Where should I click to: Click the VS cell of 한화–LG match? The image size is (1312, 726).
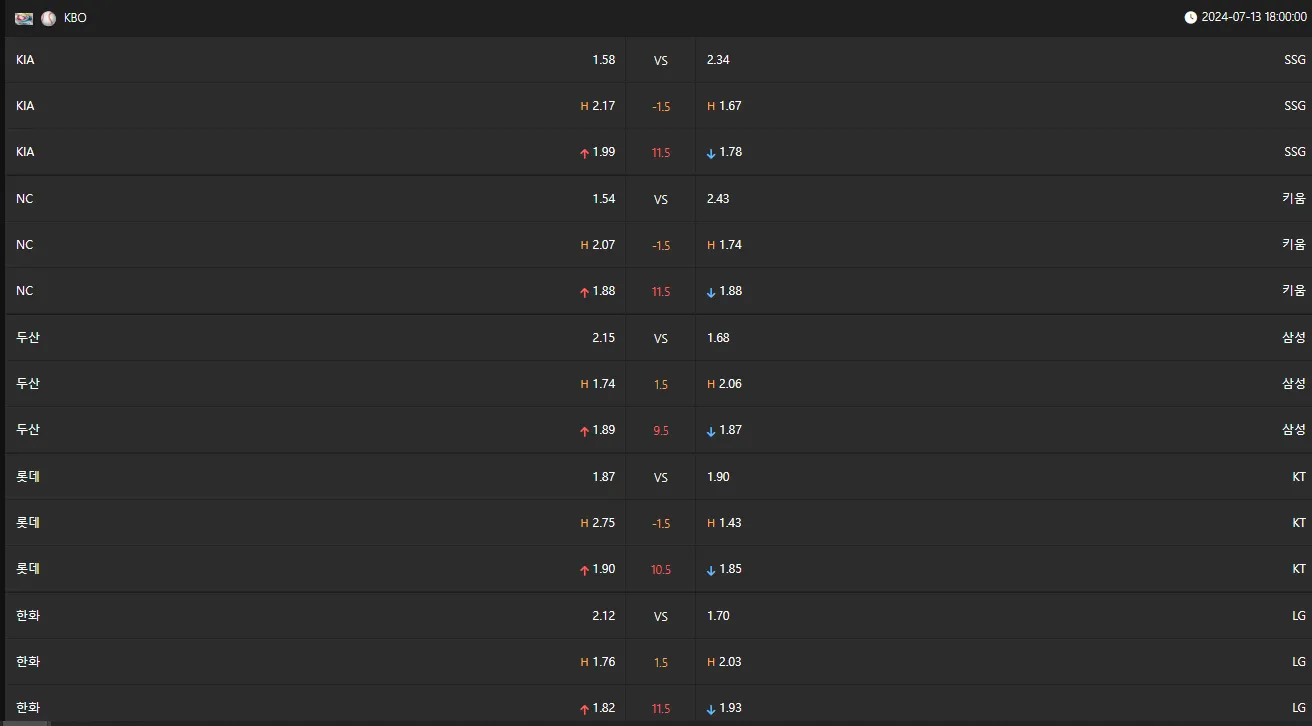coord(661,616)
